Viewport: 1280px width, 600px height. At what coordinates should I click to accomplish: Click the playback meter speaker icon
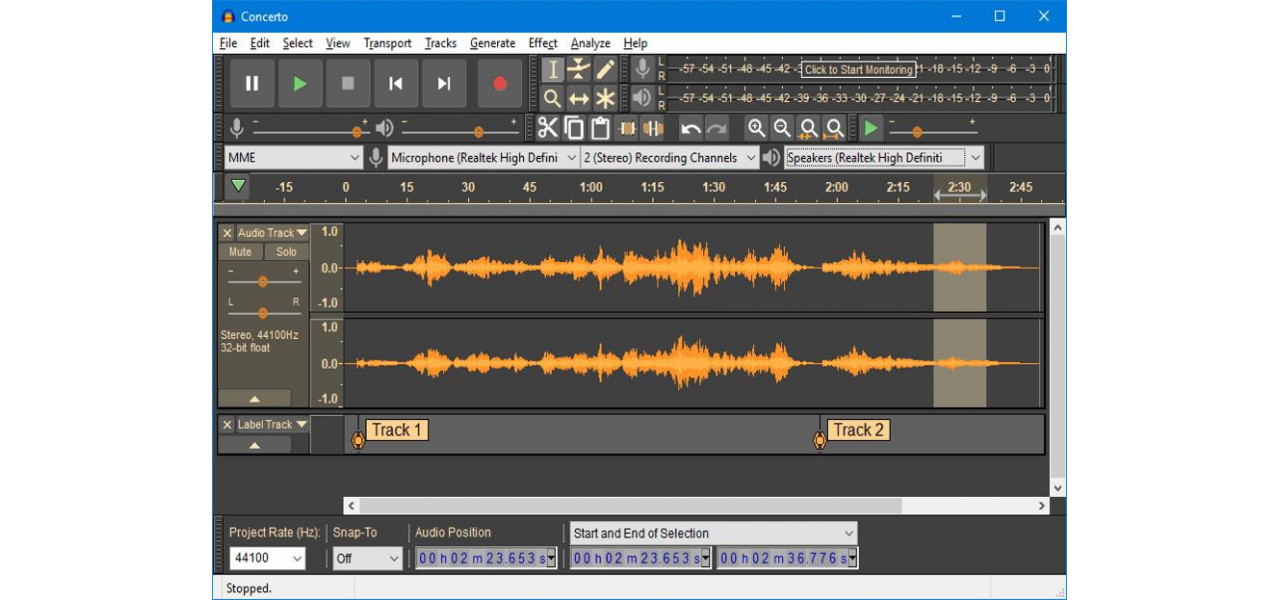643,98
